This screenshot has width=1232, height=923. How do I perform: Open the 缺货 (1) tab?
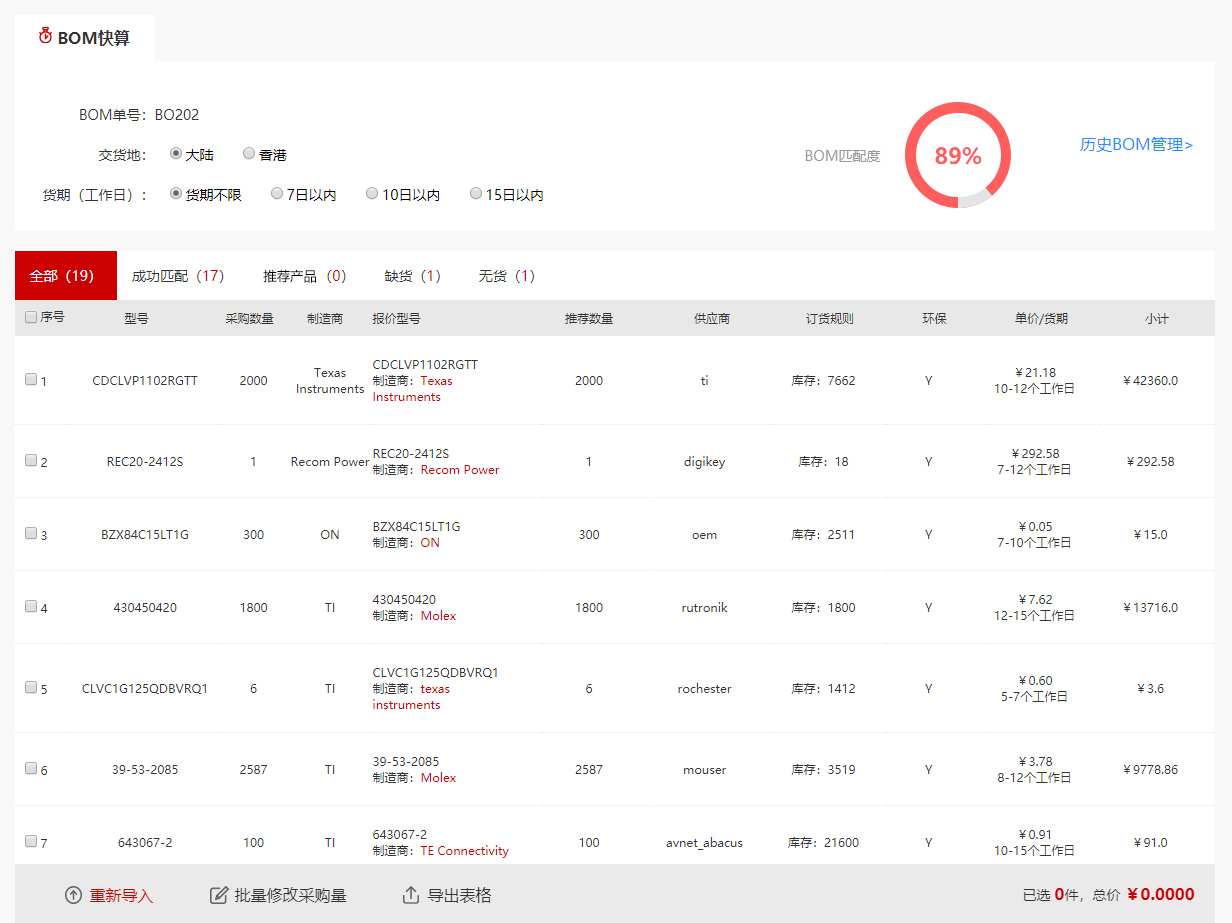(412, 276)
